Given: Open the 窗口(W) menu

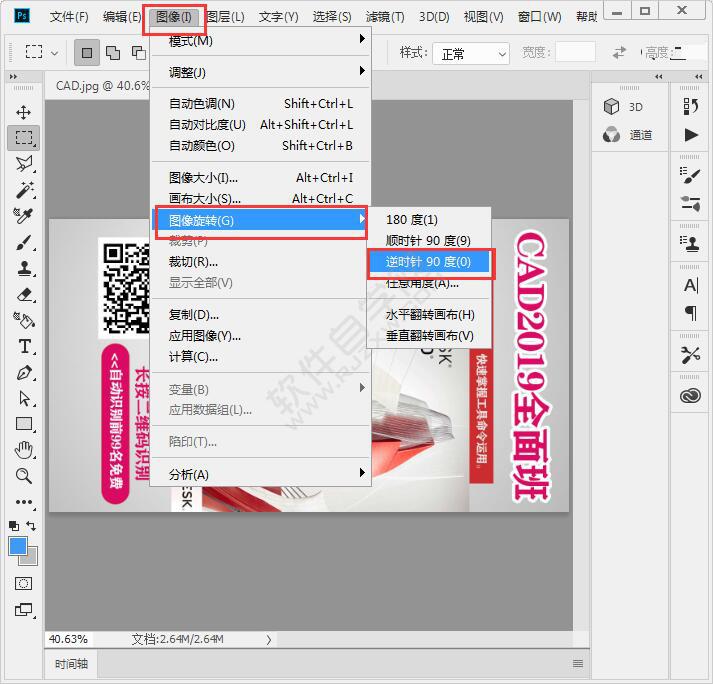Looking at the screenshot, I should (x=539, y=17).
